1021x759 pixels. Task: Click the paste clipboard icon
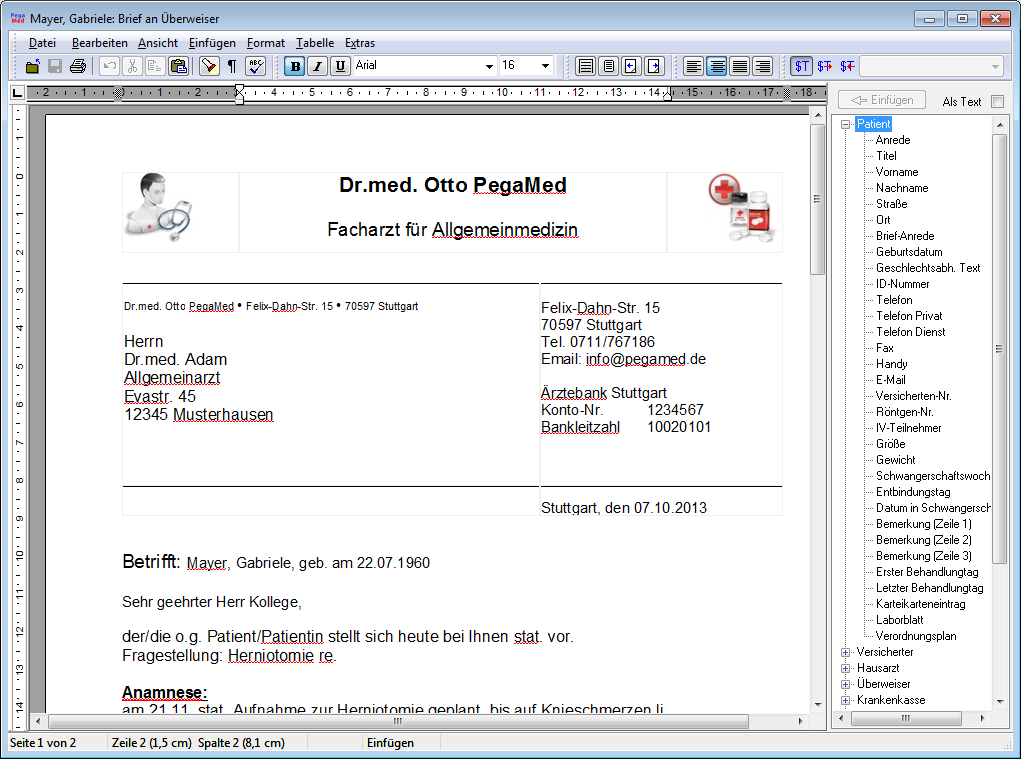178,66
